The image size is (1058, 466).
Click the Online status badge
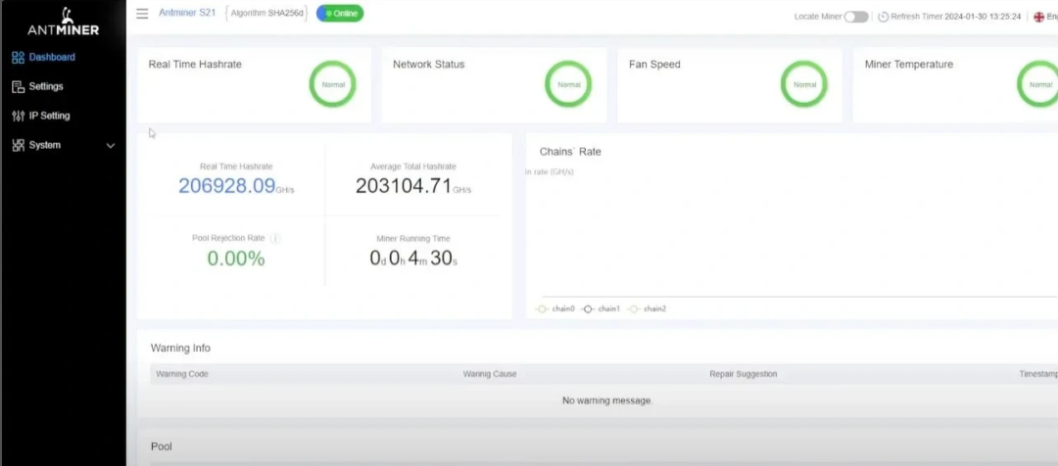coord(340,13)
